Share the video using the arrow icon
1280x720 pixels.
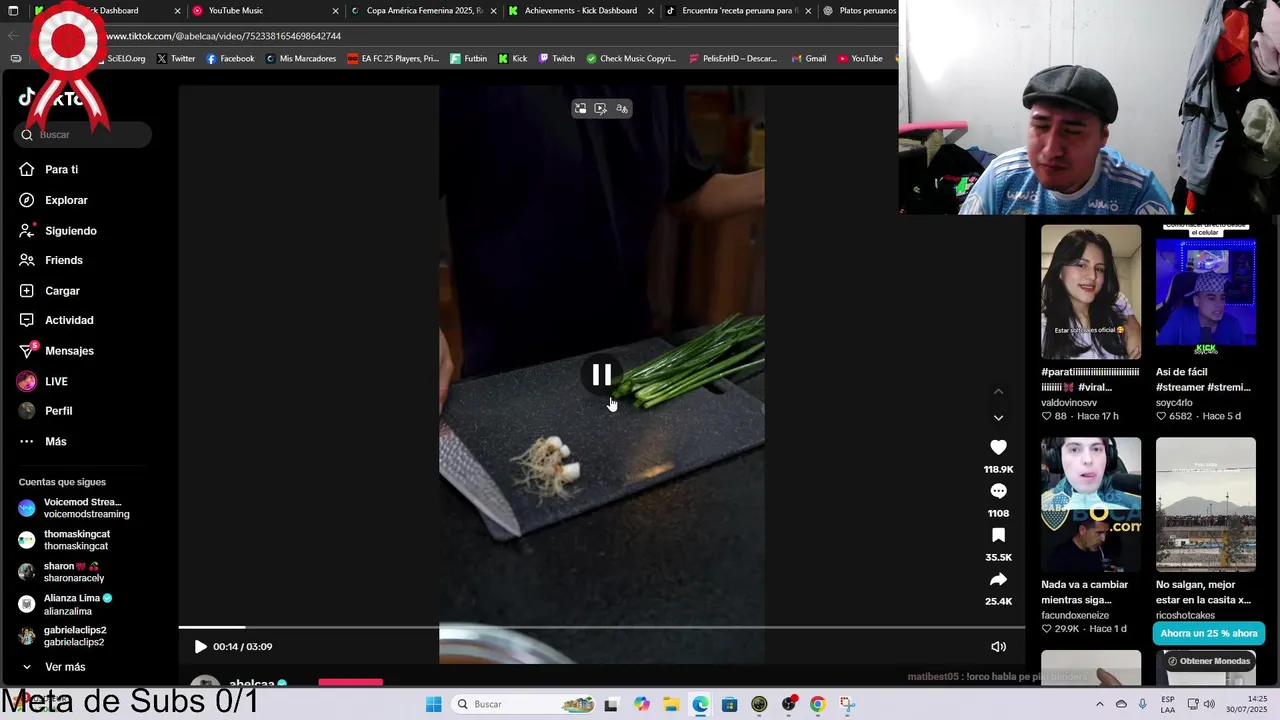coord(998,579)
